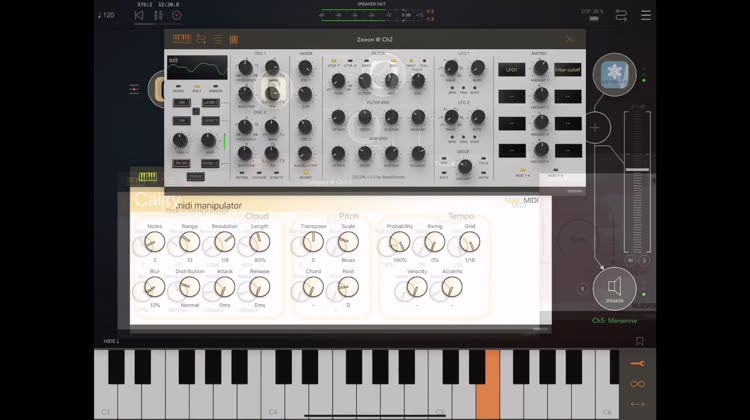Tap the rewind to start transport button
Viewport: 750px width, 420px height.
pyautogui.click(x=139, y=15)
